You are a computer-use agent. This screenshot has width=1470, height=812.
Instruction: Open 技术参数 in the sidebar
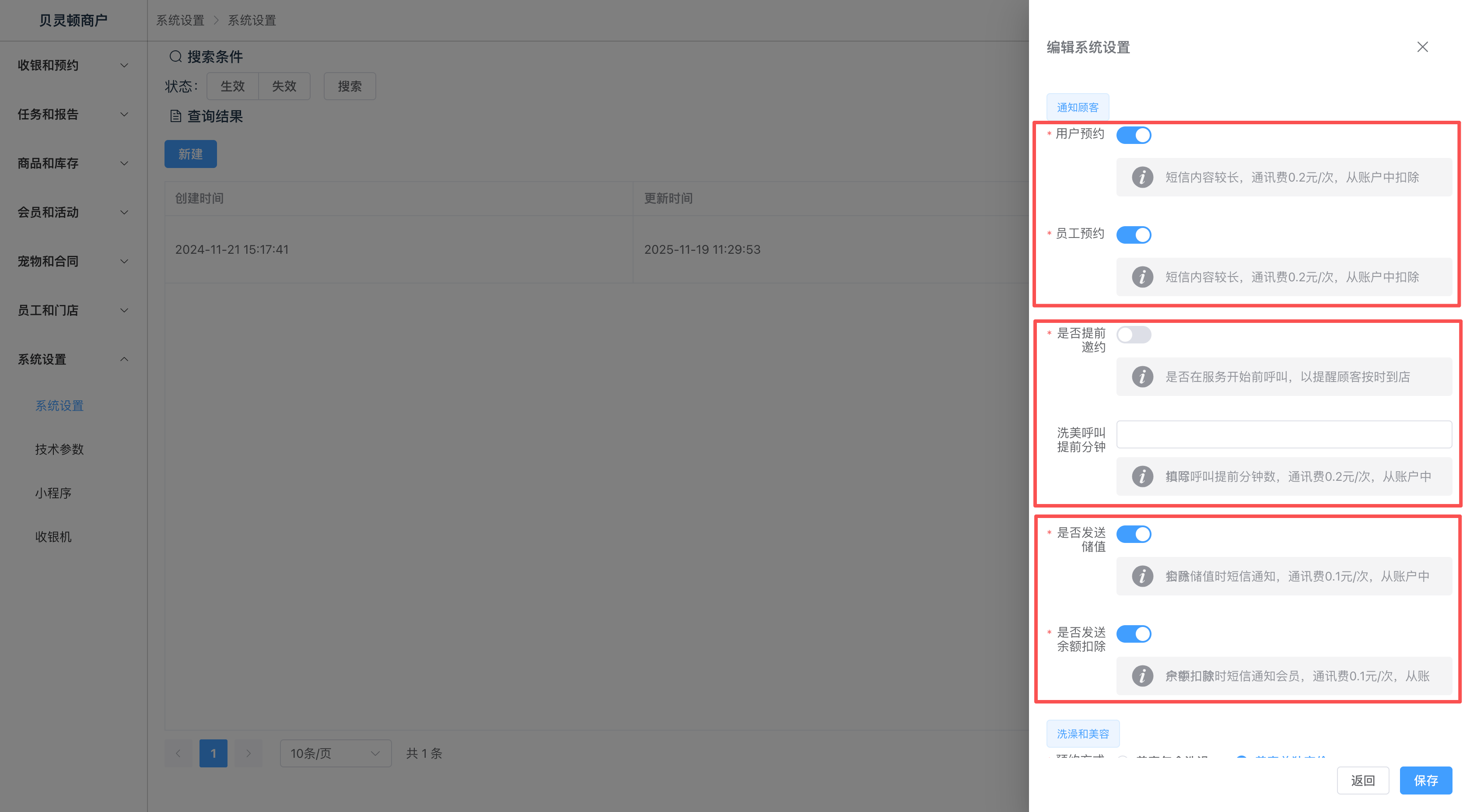[x=59, y=449]
